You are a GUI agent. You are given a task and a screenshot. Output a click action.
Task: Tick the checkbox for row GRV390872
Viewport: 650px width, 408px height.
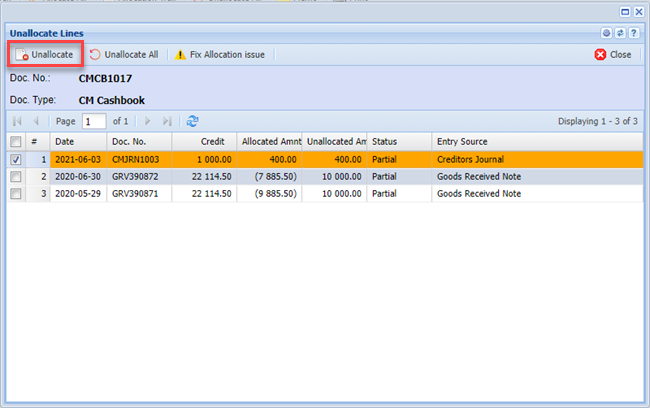click(x=16, y=176)
